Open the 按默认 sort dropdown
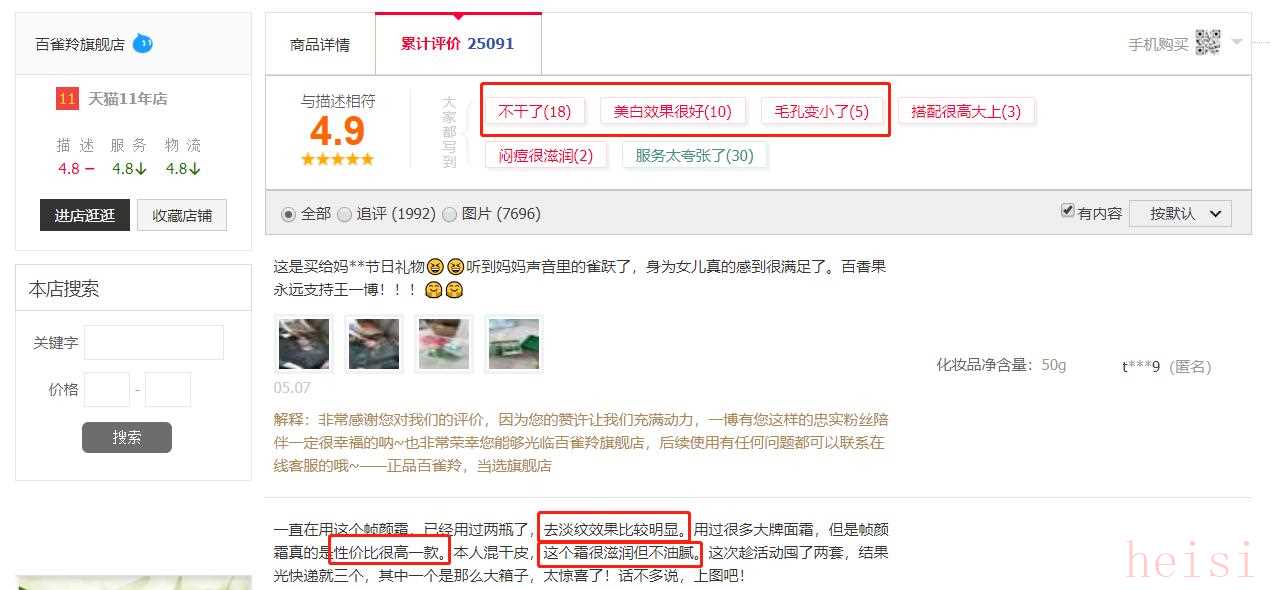 1180,213
